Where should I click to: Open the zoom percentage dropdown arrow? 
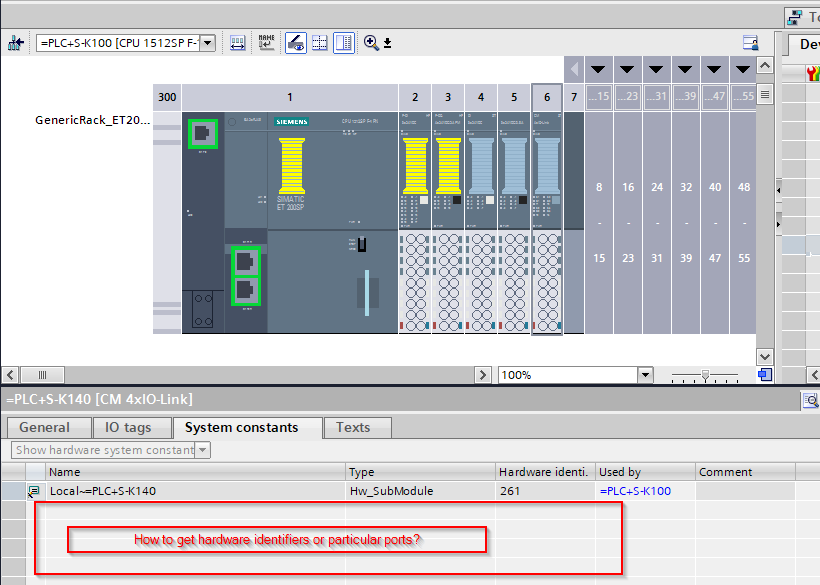[645, 375]
